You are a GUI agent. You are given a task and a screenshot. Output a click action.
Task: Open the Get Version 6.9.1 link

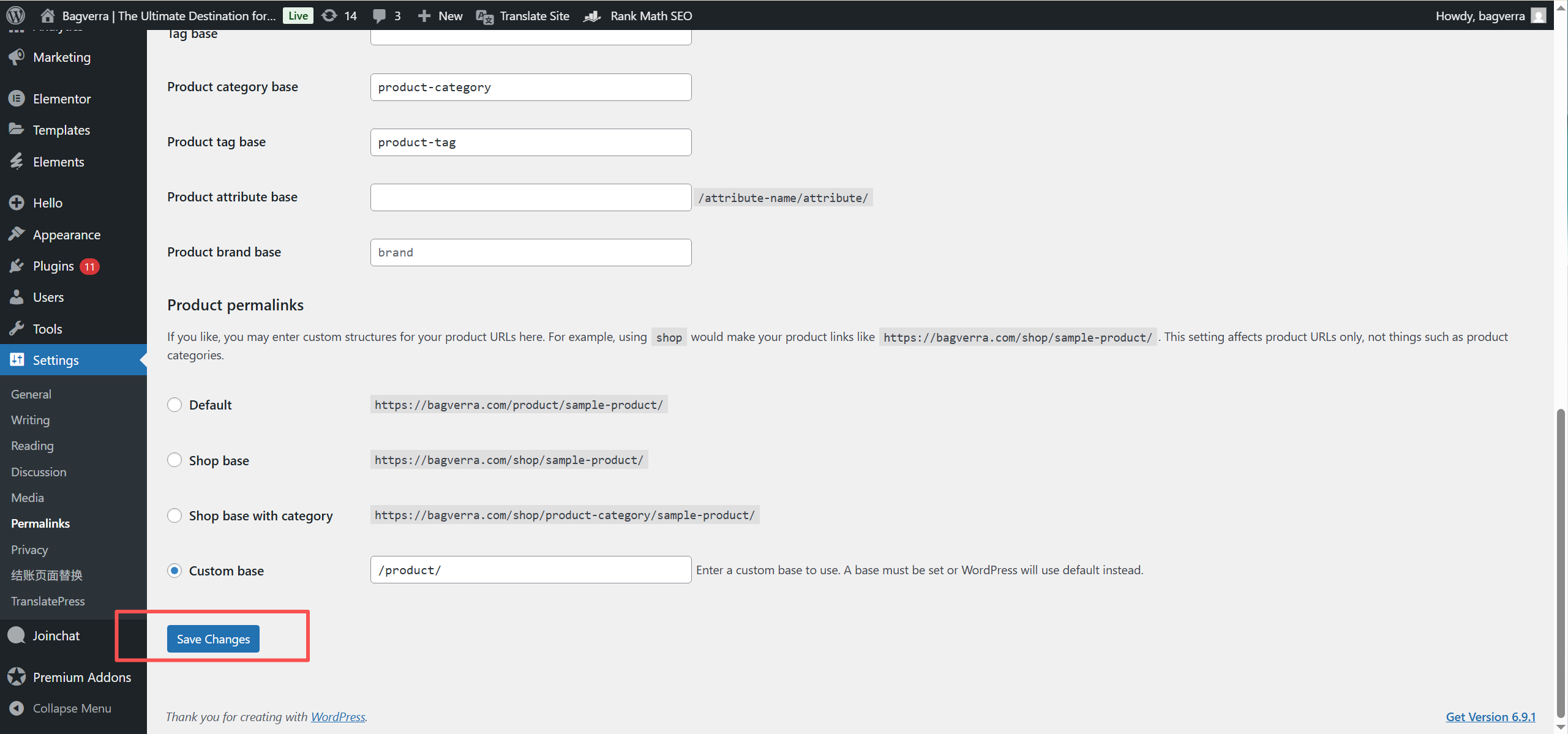(1490, 716)
